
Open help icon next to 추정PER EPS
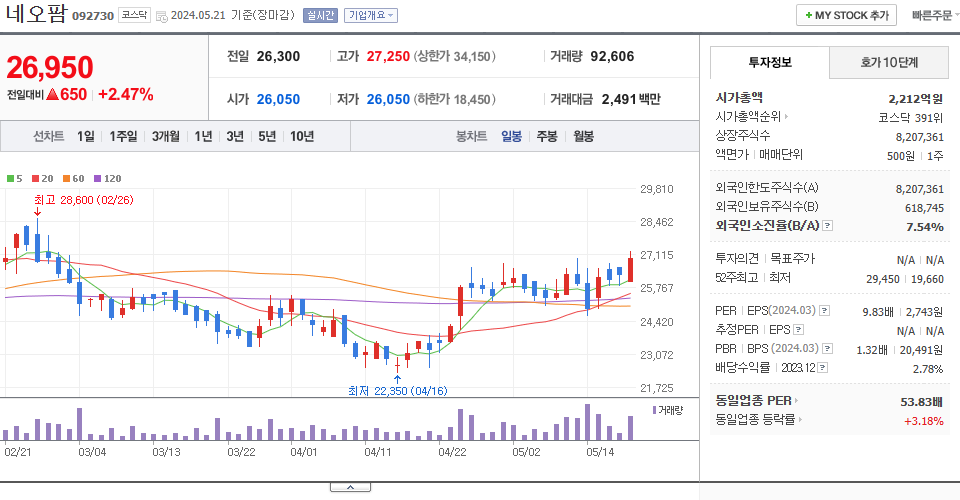point(798,330)
